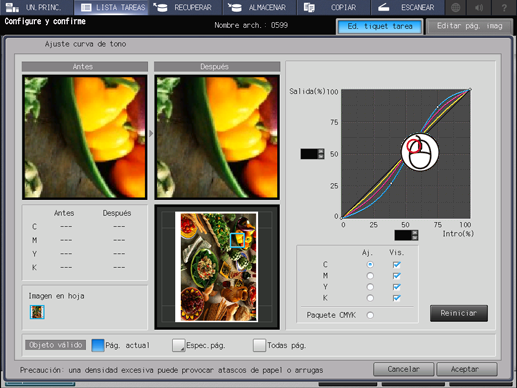The height and width of the screenshot is (388, 517).
Task: Switch to Ed. tiquet tarea tab
Action: (x=380, y=26)
